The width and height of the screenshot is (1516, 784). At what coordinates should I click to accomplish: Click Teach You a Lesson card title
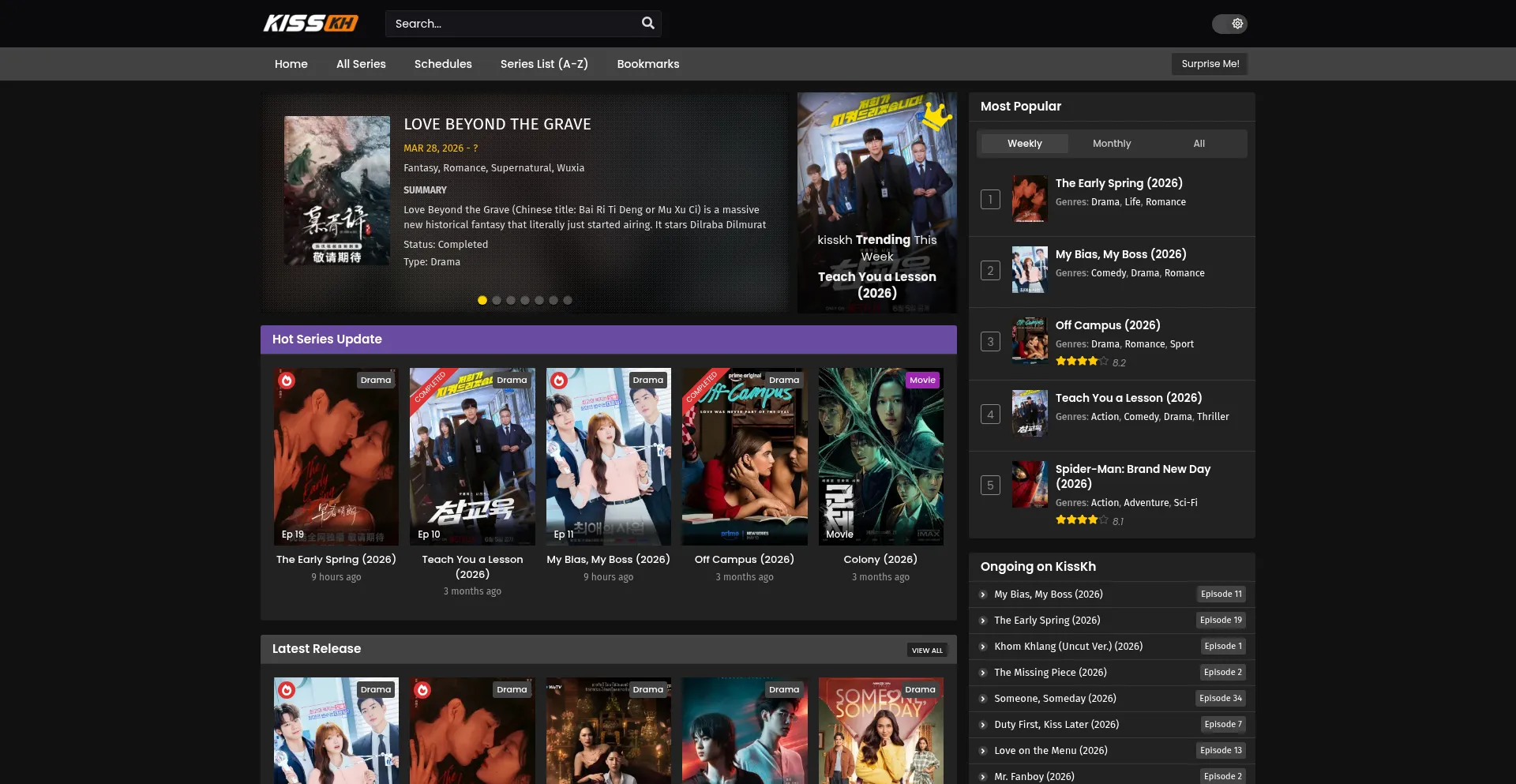472,567
